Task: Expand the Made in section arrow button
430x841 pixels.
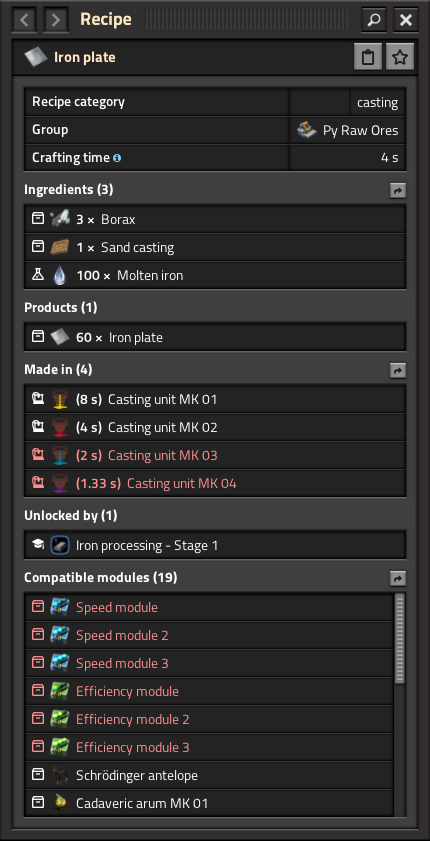Action: pos(398,371)
